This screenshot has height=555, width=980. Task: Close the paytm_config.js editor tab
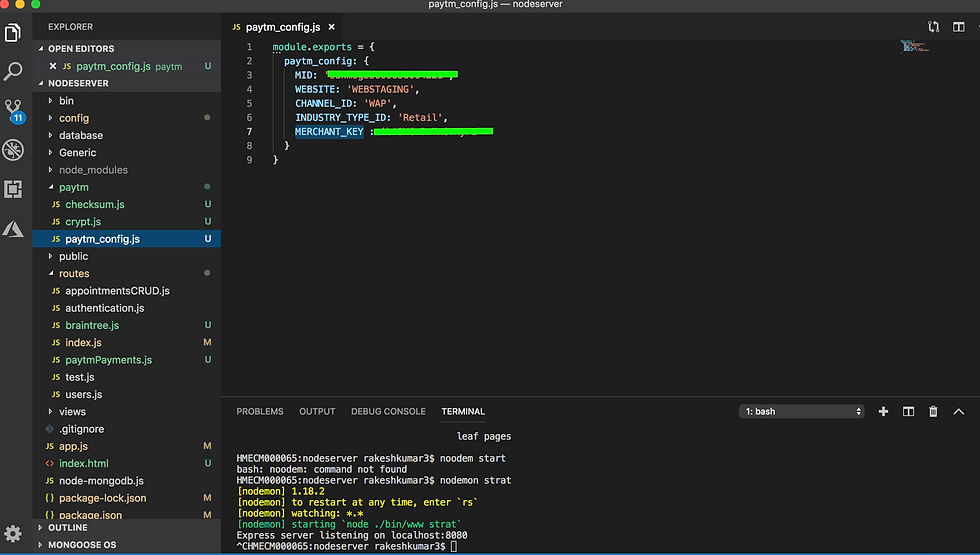tap(332, 27)
